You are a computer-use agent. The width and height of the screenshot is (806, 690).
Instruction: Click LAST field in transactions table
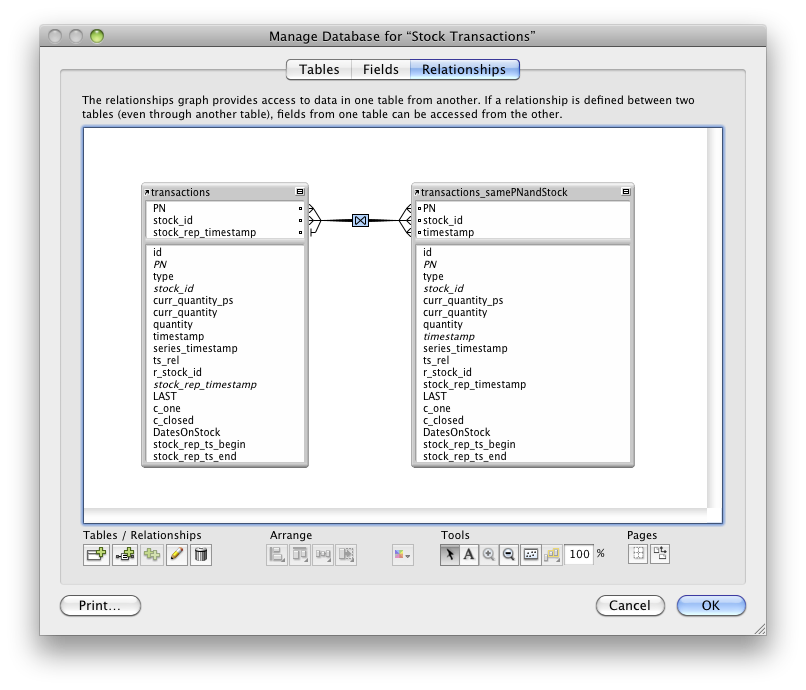[164, 396]
